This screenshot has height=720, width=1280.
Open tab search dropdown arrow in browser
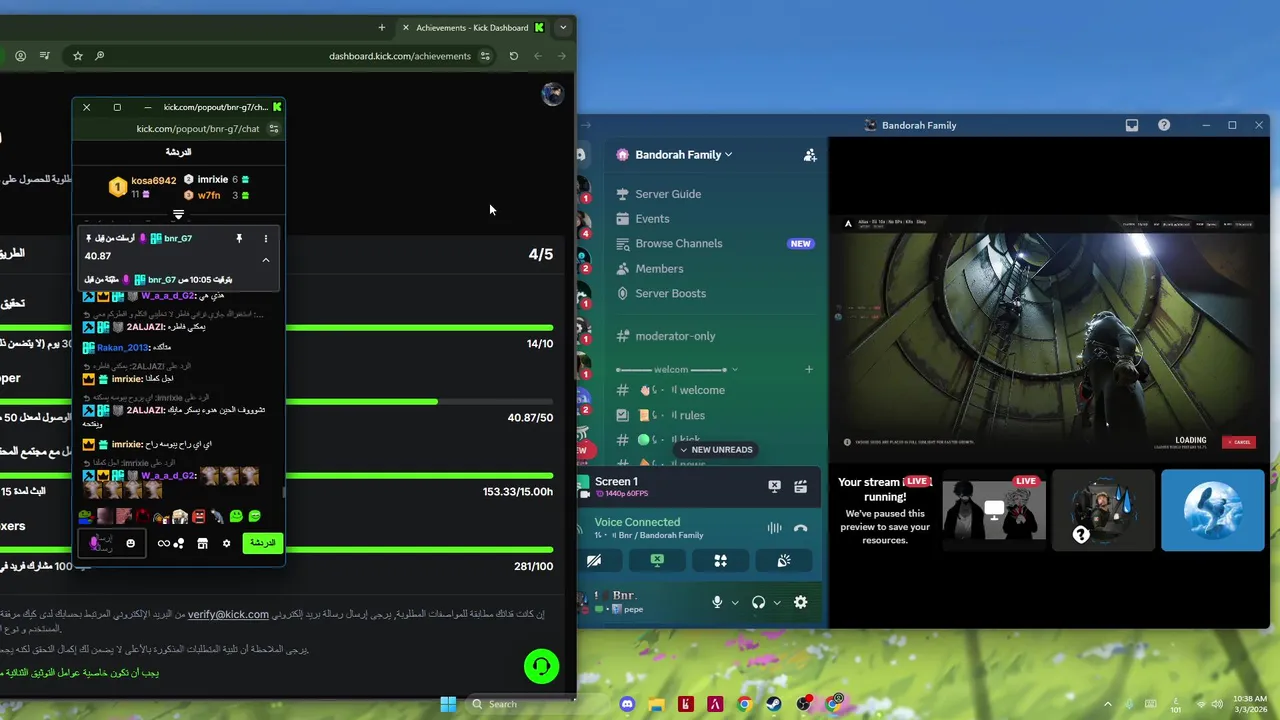click(x=563, y=27)
